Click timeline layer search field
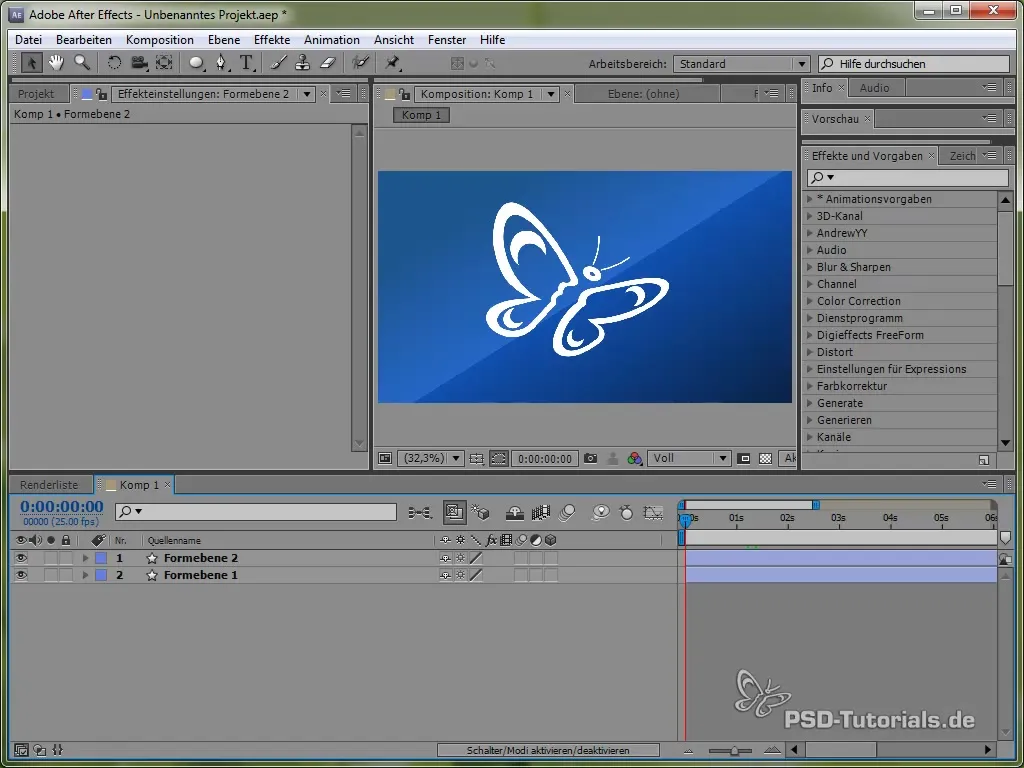 tap(256, 511)
